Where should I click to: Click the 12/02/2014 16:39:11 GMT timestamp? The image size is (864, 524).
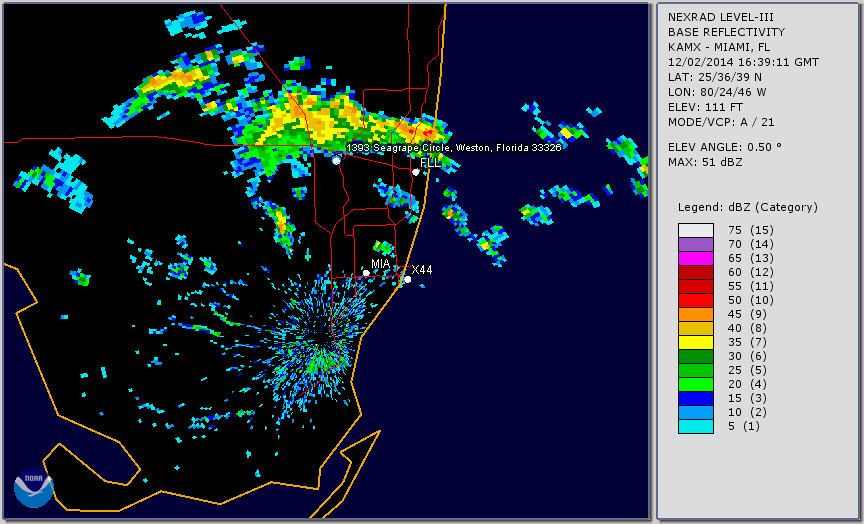point(743,62)
